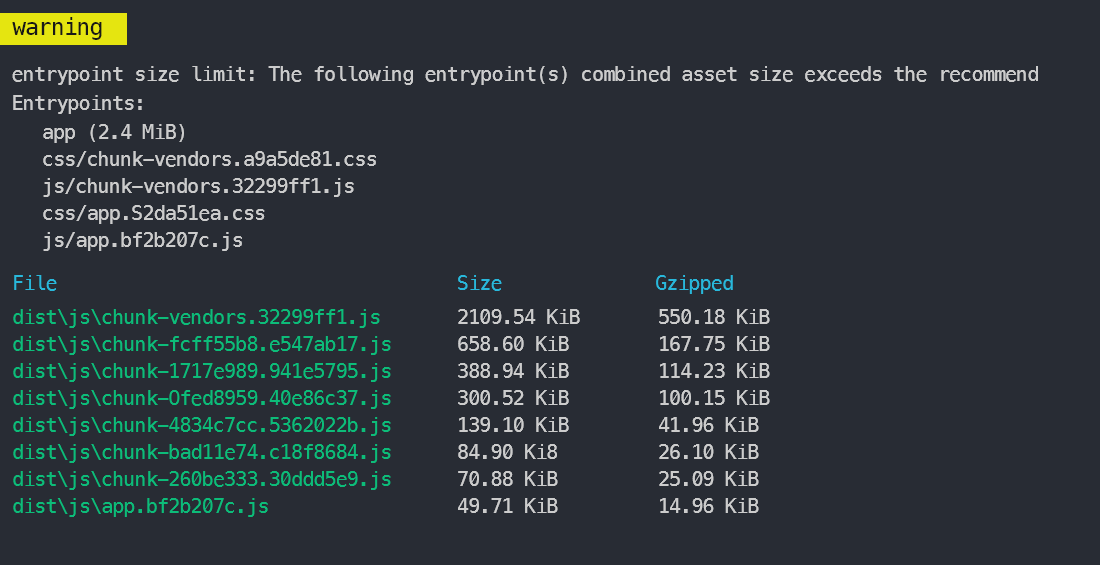This screenshot has width=1100, height=565.
Task: Click dist\js\chunk-1717e989.941e5795.js file path
Action: (x=202, y=371)
